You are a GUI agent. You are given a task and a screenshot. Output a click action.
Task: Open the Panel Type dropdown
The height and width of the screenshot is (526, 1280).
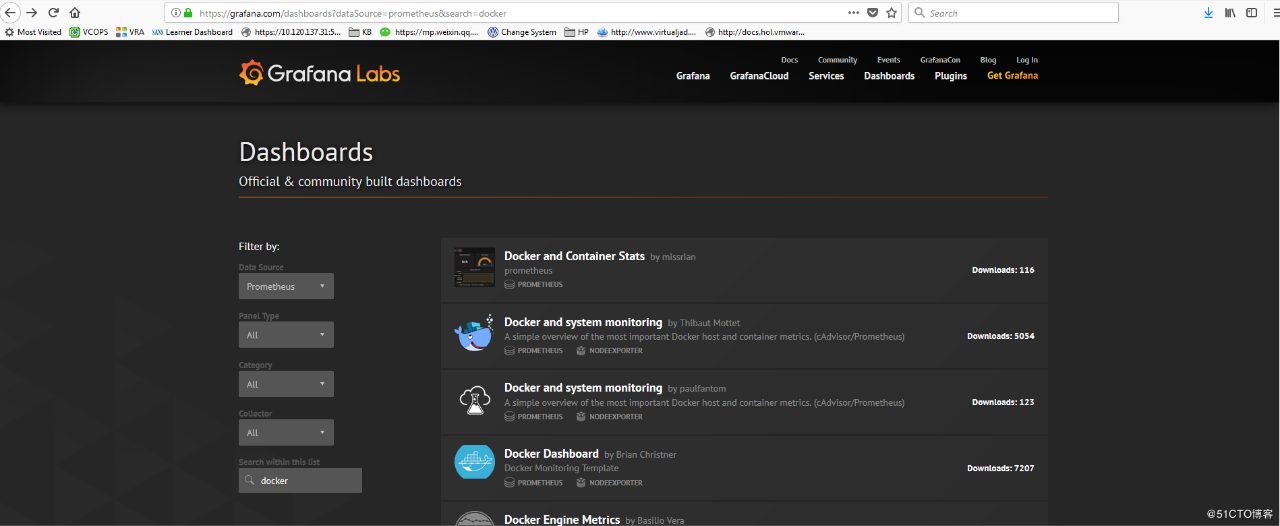pyautogui.click(x=286, y=335)
